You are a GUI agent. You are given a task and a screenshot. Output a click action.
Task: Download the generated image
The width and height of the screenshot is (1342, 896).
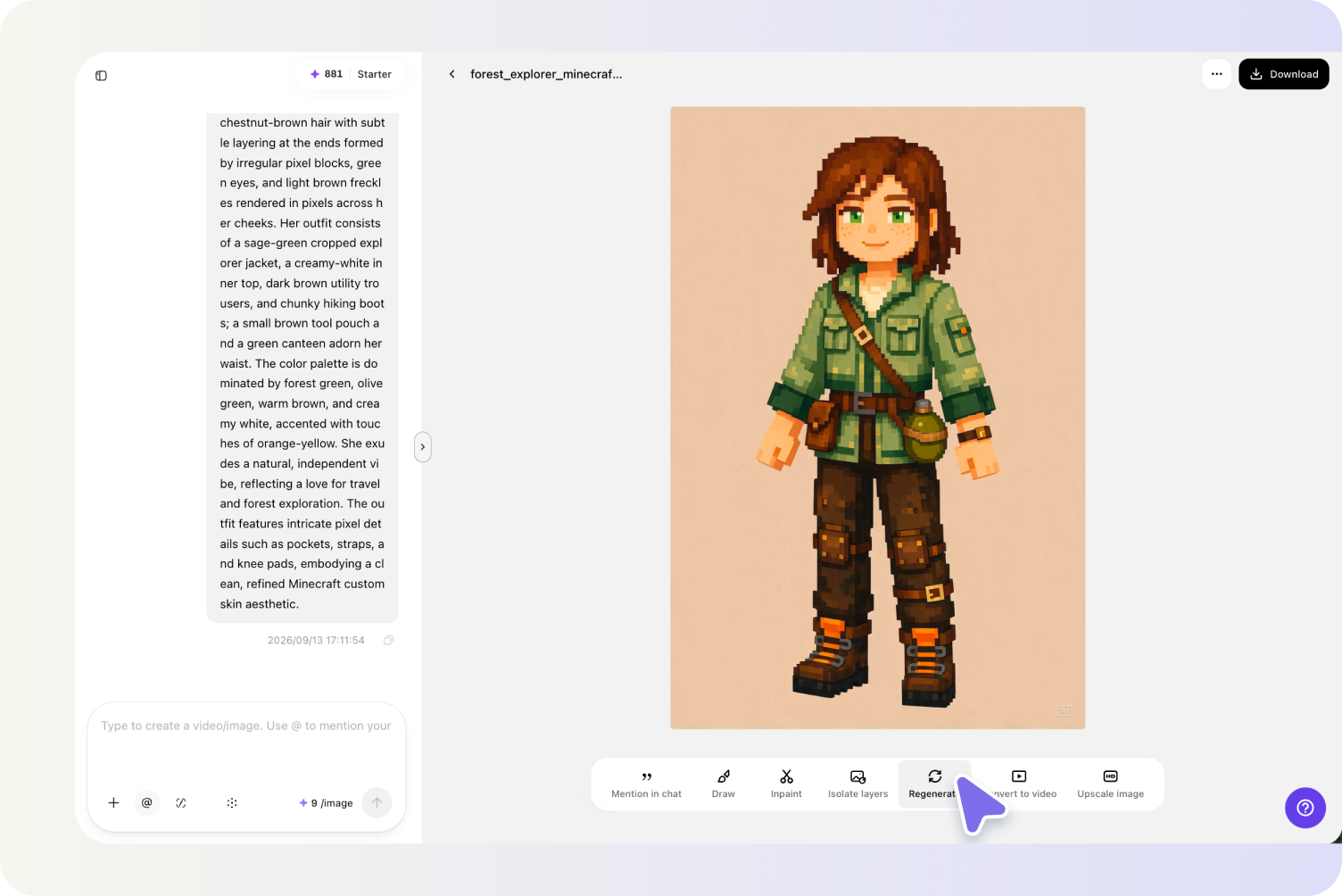[x=1284, y=74]
